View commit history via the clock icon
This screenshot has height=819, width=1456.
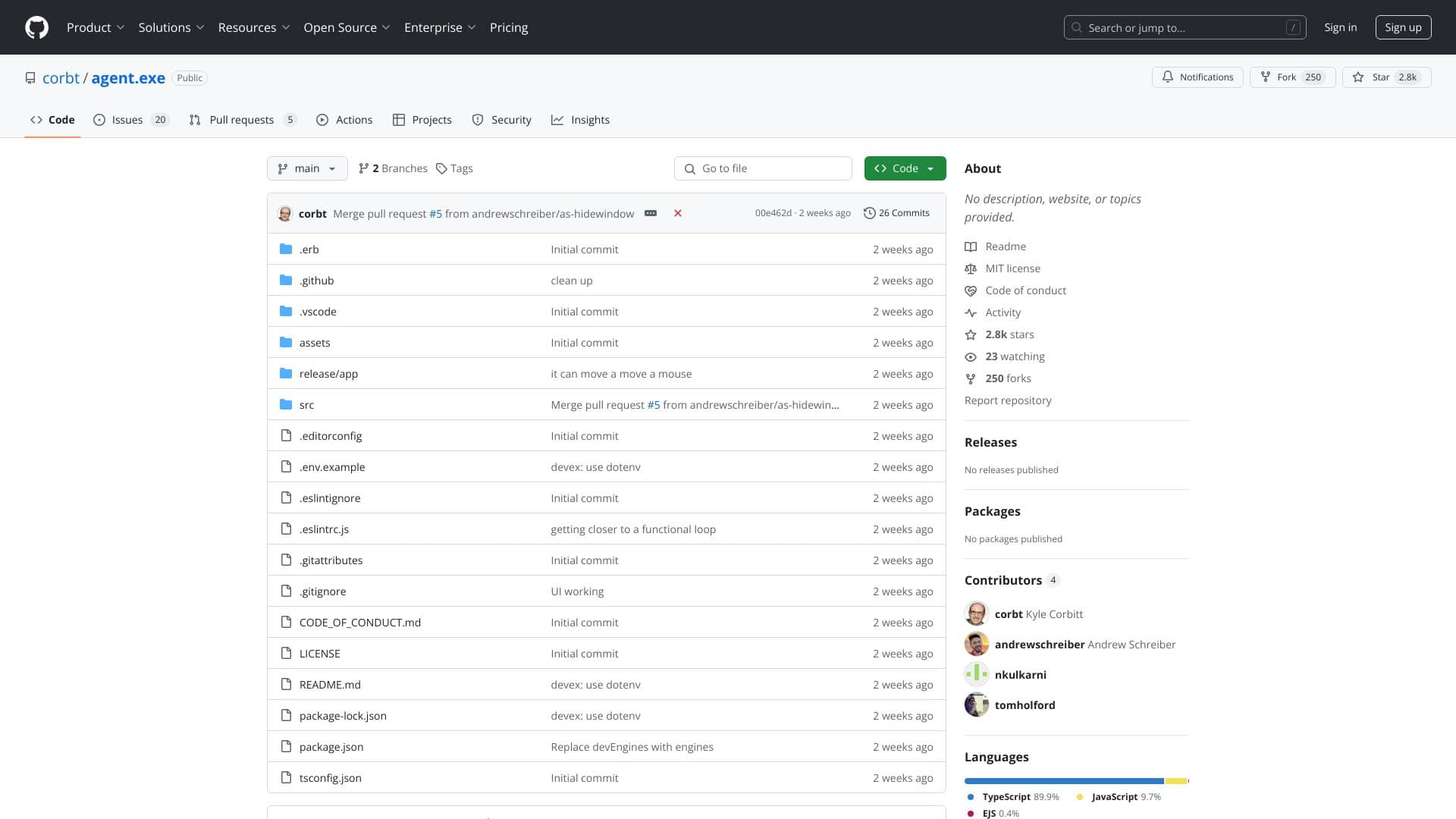click(x=869, y=213)
